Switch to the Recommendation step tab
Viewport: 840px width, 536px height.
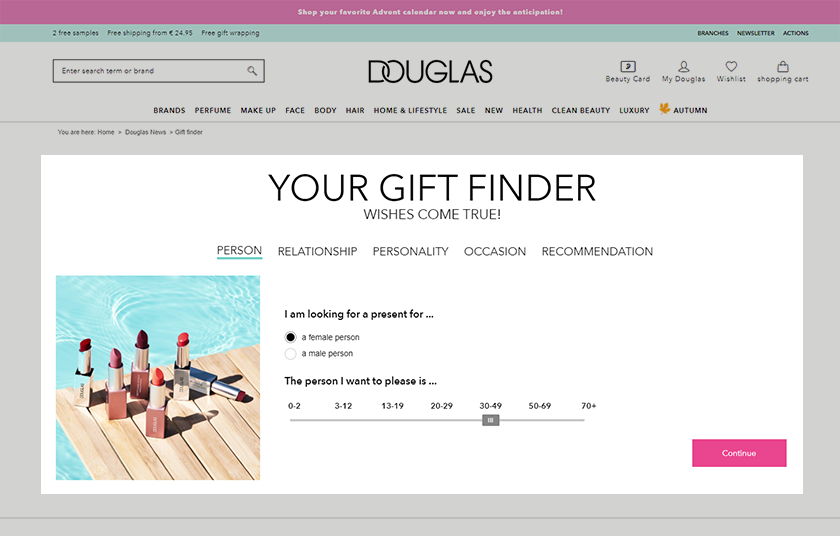(x=597, y=251)
